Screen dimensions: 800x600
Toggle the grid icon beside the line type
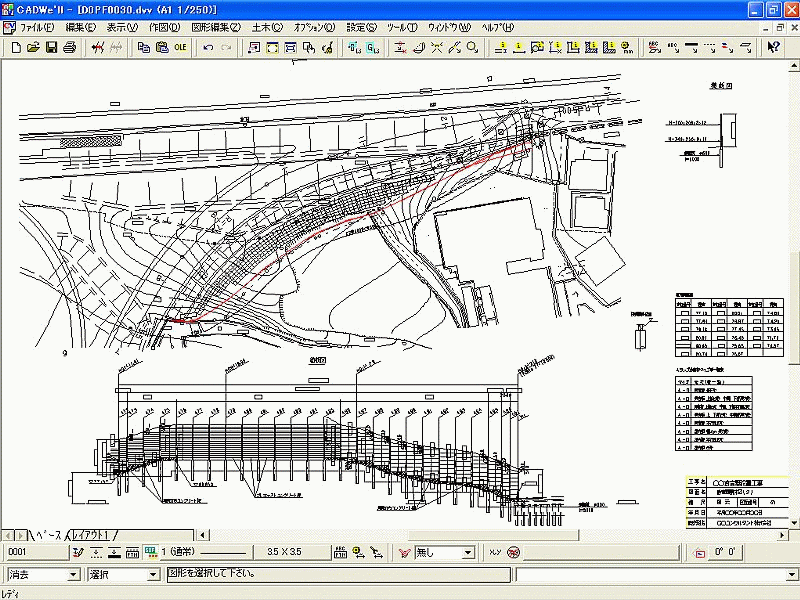point(150,552)
